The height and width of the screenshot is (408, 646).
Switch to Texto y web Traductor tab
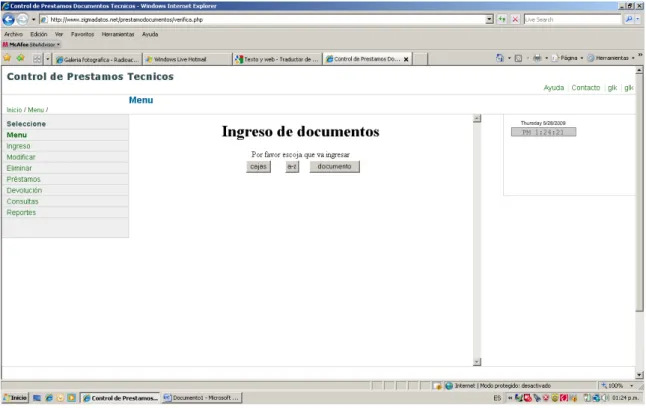click(x=277, y=60)
